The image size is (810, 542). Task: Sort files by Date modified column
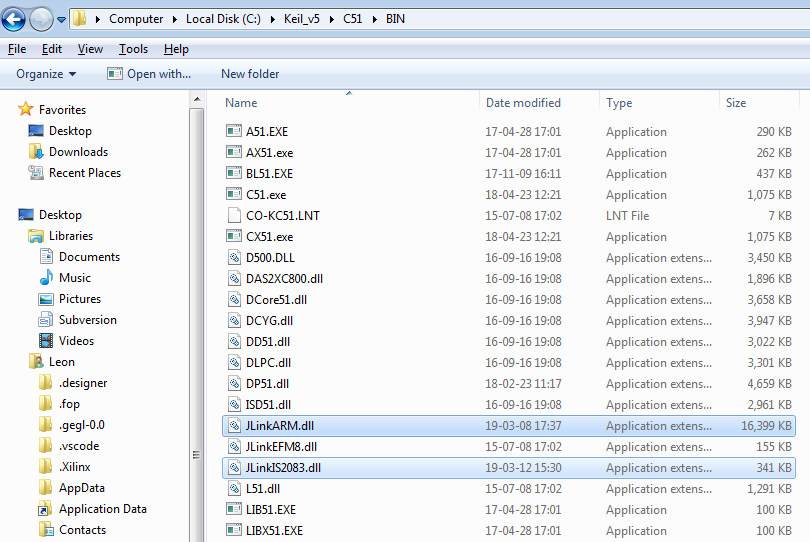click(x=523, y=103)
